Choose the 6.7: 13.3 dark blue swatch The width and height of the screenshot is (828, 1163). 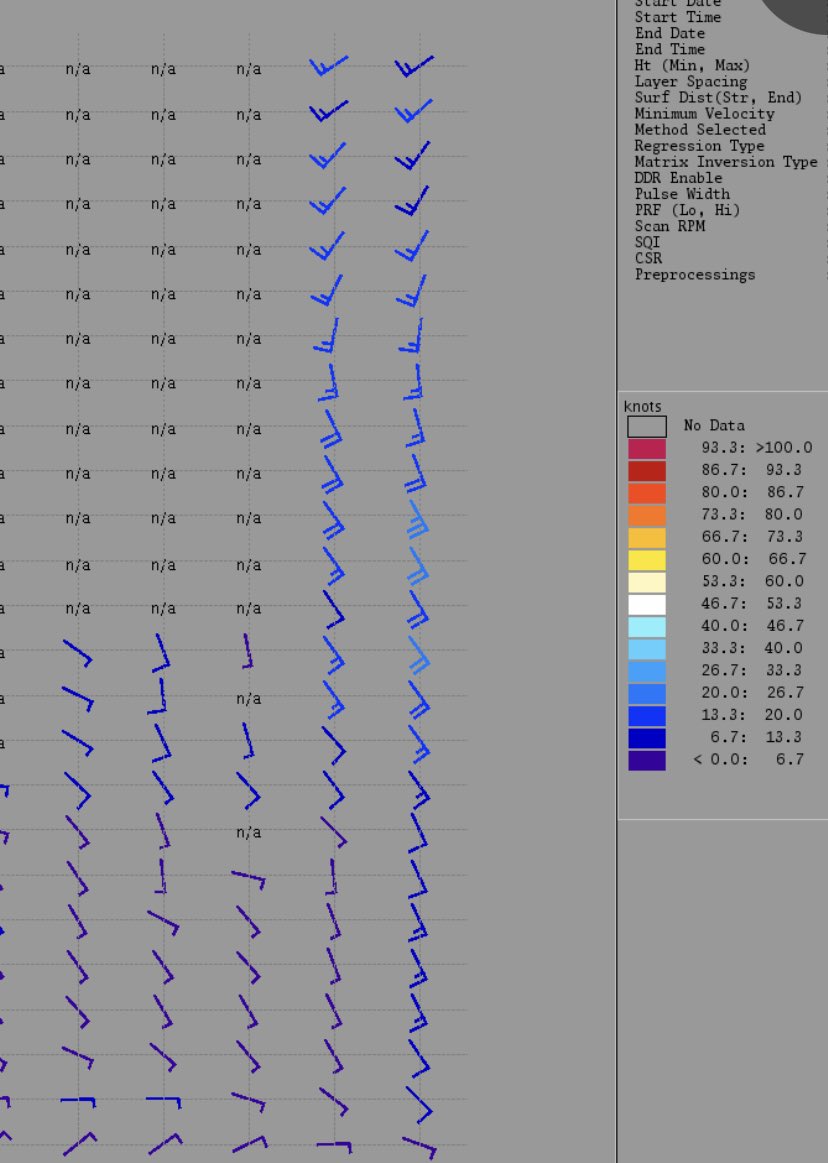(647, 738)
